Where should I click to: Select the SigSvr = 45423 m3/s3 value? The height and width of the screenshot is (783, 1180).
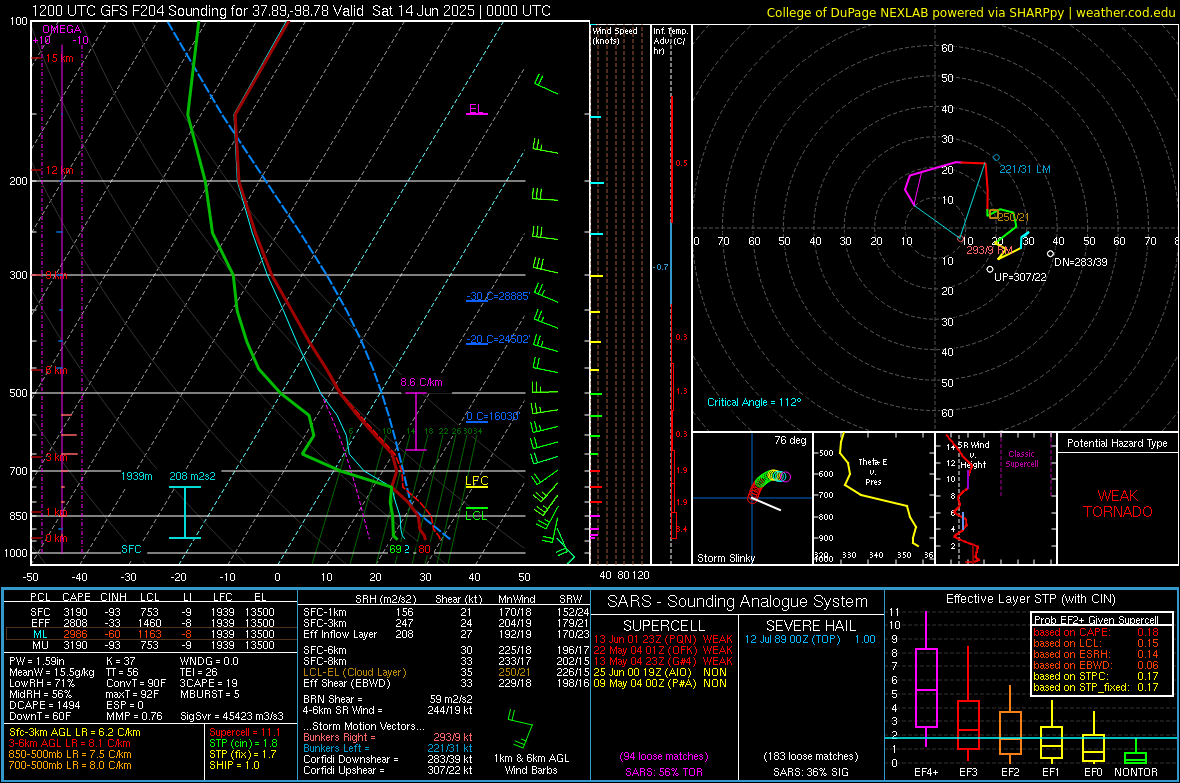pyautogui.click(x=232, y=716)
